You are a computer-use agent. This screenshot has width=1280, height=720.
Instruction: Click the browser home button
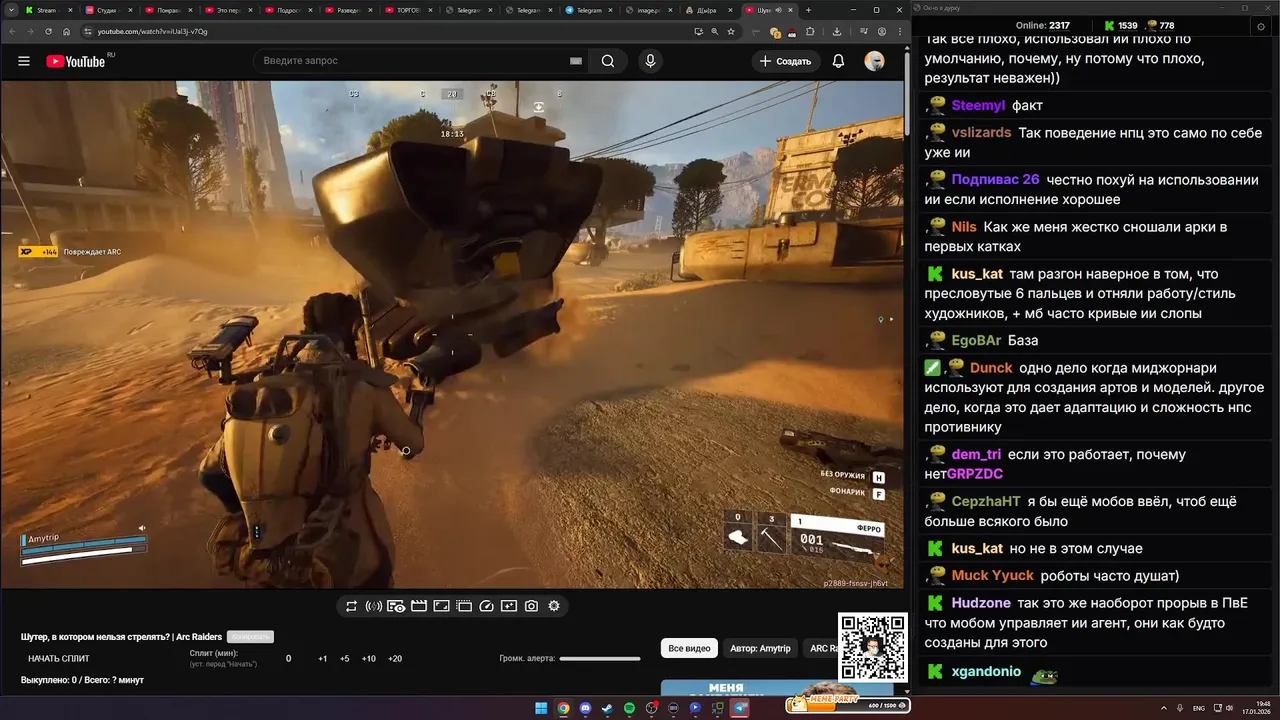click(x=66, y=31)
